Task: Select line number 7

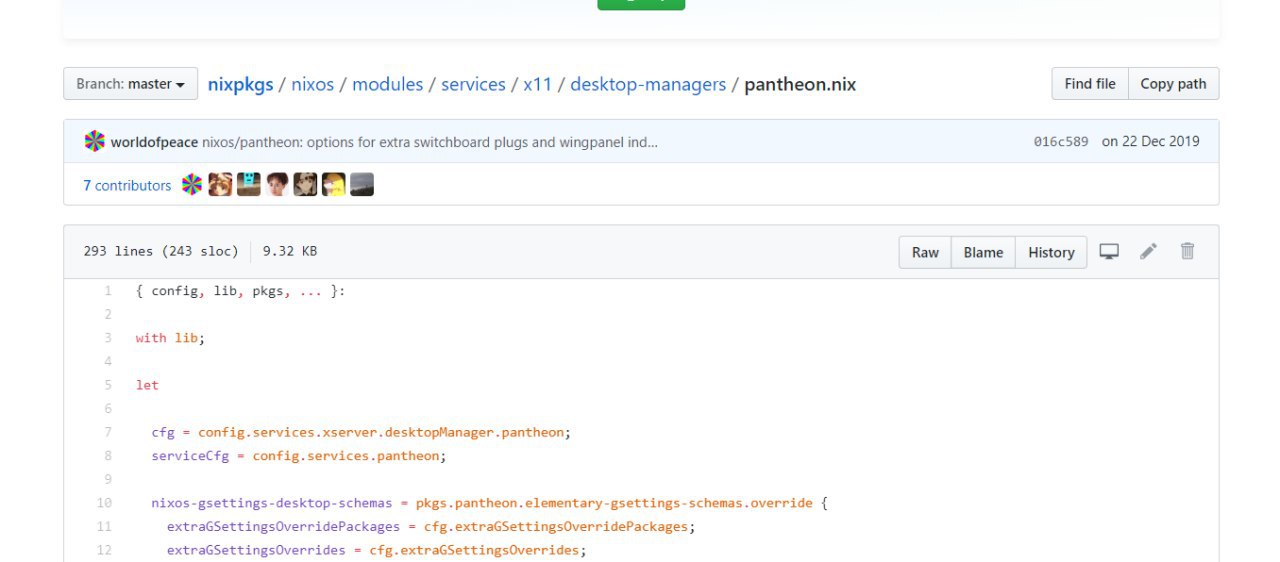Action: 107,432
